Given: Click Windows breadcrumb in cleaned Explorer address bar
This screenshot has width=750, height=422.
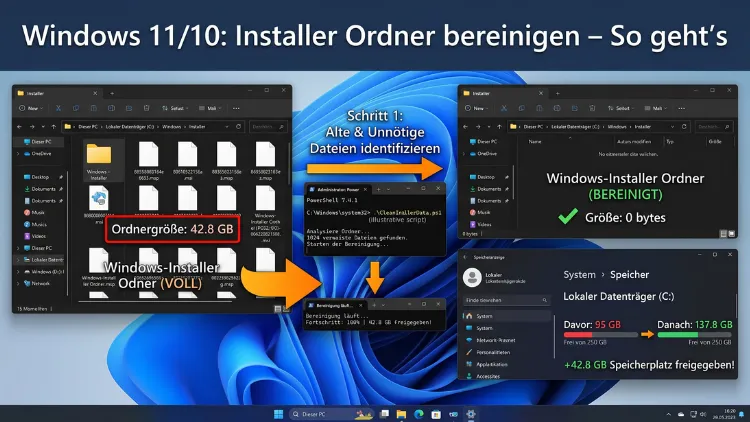Looking at the screenshot, I should tap(617, 127).
